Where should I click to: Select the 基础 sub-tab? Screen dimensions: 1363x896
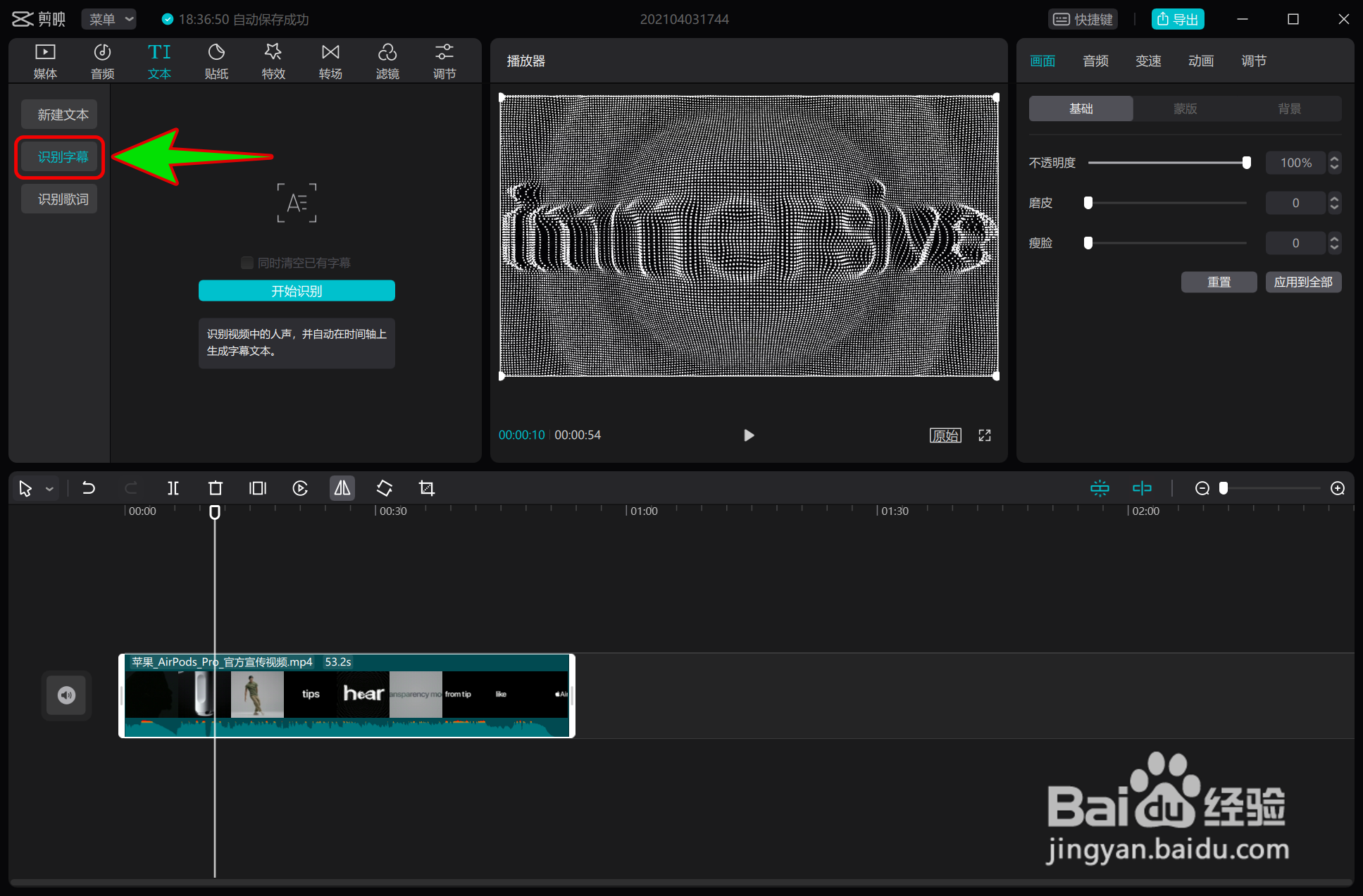1081,108
